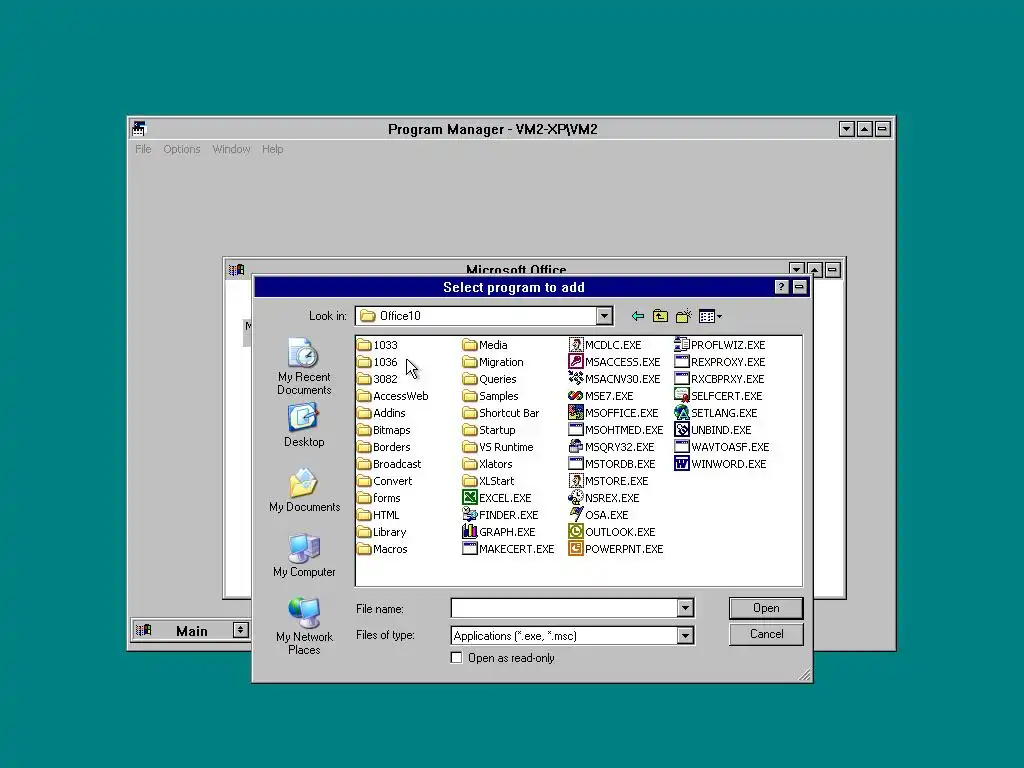Select the Startup folder

click(489, 430)
